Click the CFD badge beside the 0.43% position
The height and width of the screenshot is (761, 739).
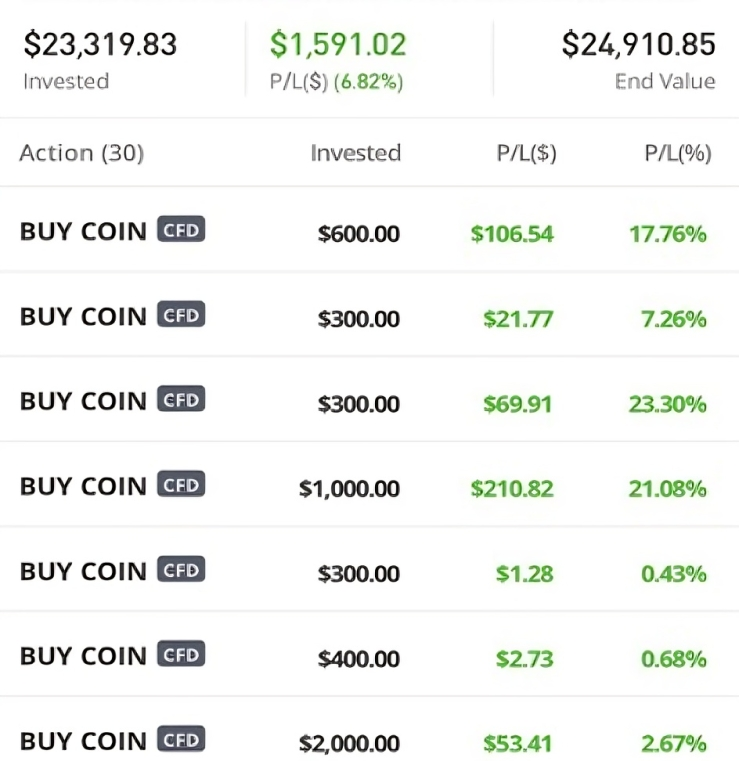click(181, 571)
